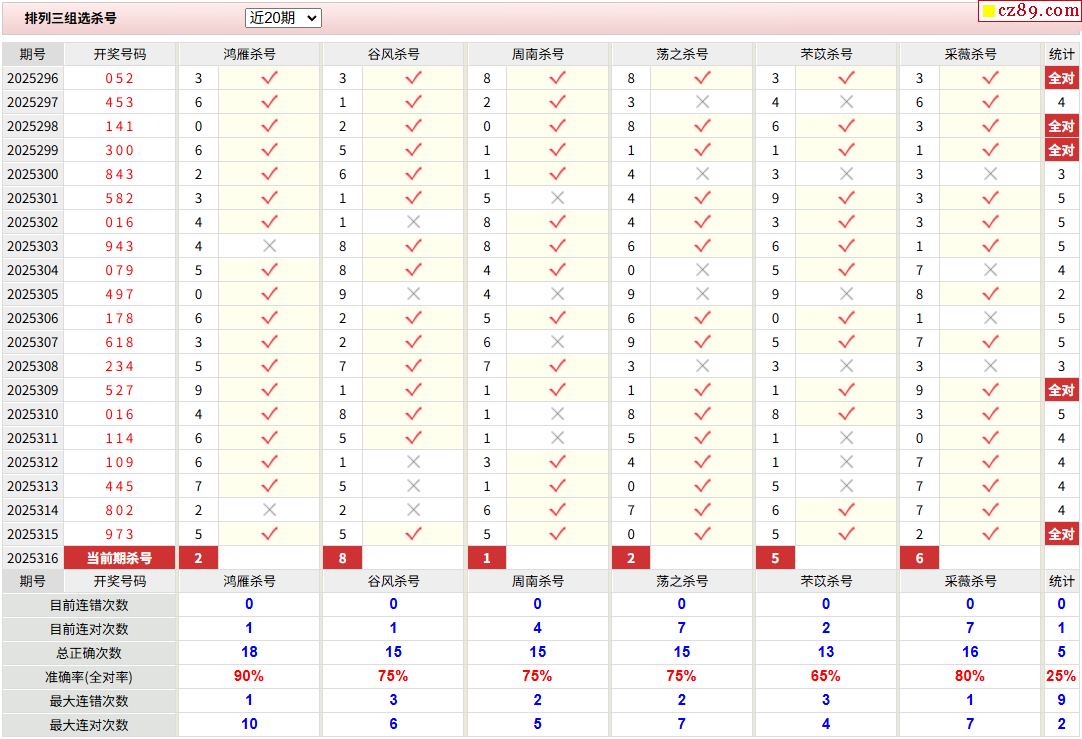Image resolution: width=1082 pixels, height=739 pixels.
Task: Click the red 全对 badge in row 2025296
Action: point(1061,78)
